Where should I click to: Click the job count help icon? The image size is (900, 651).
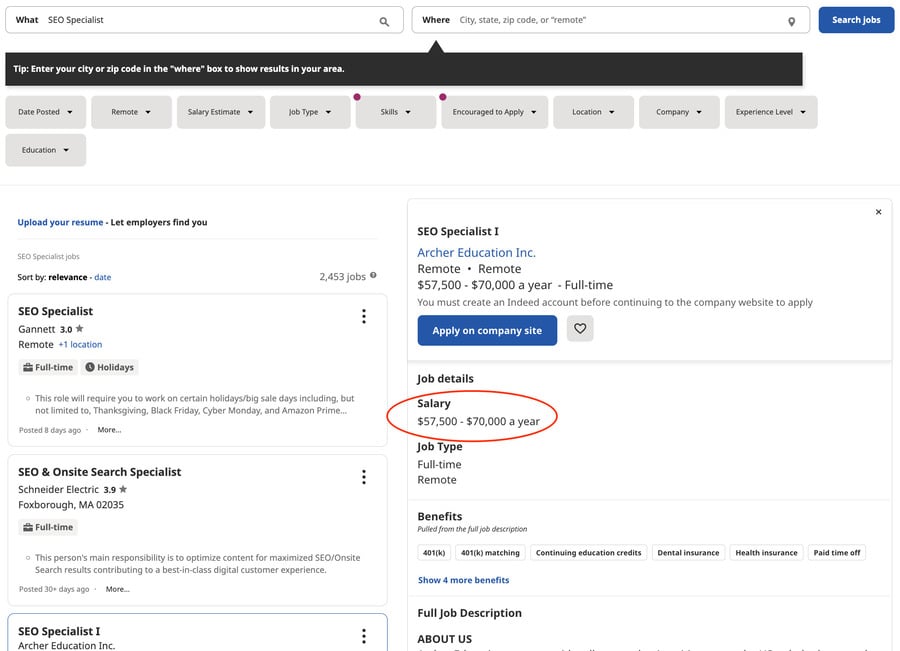click(374, 276)
